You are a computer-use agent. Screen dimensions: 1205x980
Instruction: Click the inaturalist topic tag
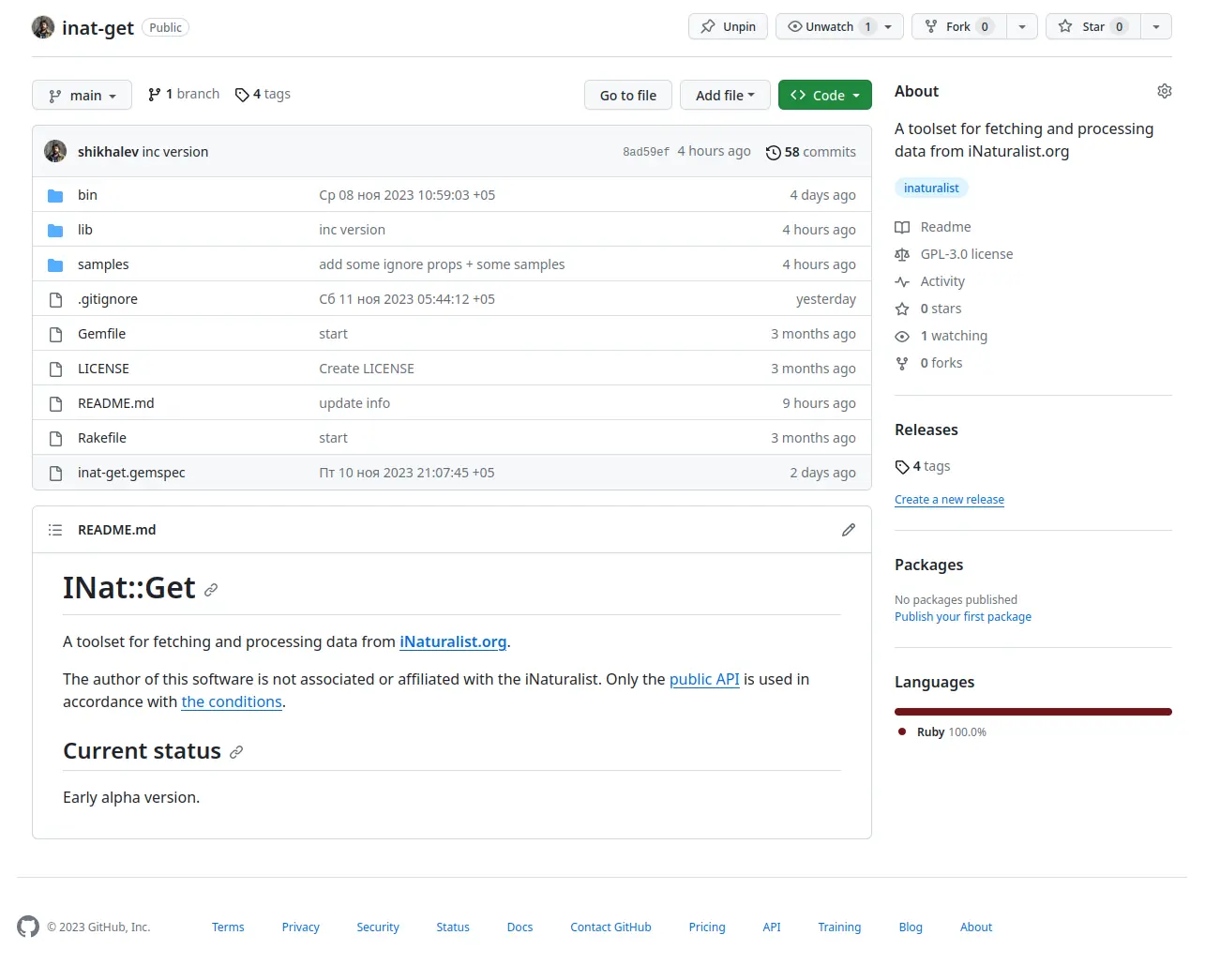tap(931, 188)
